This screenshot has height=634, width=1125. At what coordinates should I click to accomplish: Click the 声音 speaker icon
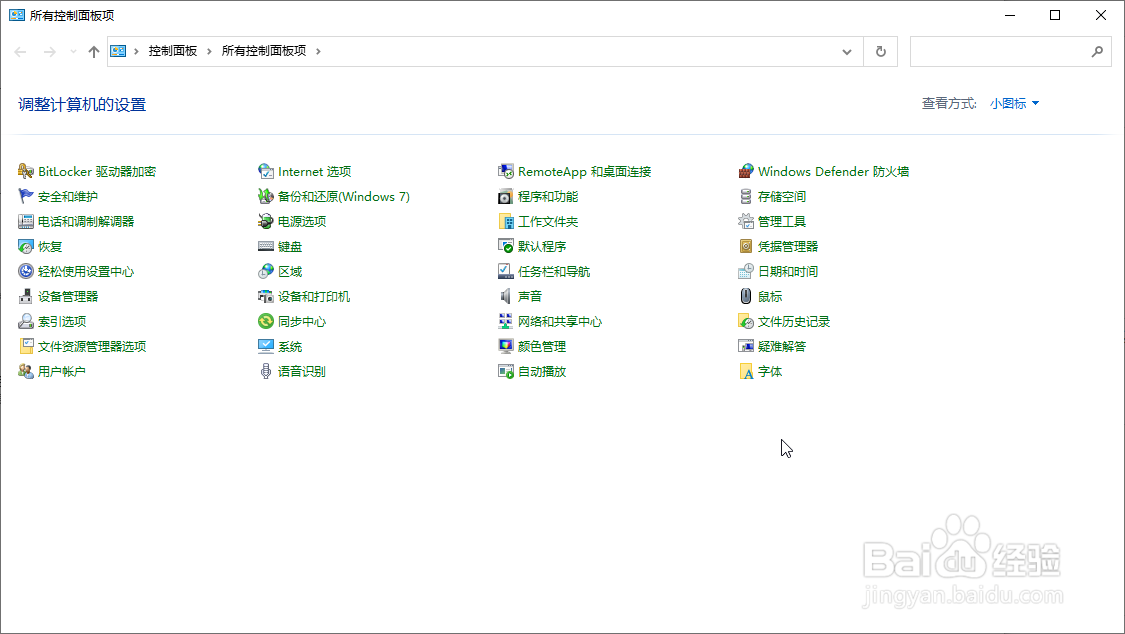click(506, 296)
